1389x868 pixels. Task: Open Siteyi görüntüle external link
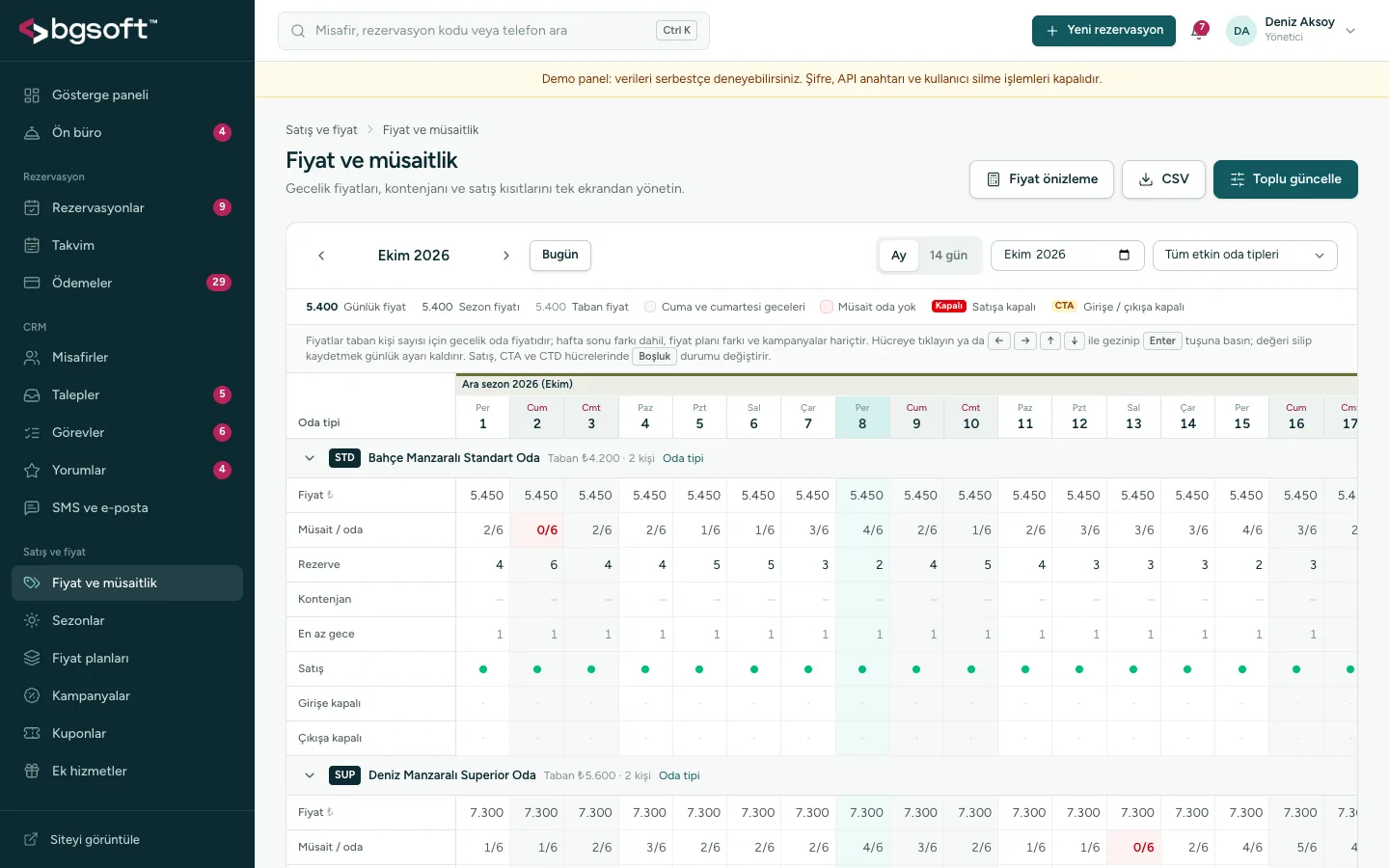click(127, 840)
